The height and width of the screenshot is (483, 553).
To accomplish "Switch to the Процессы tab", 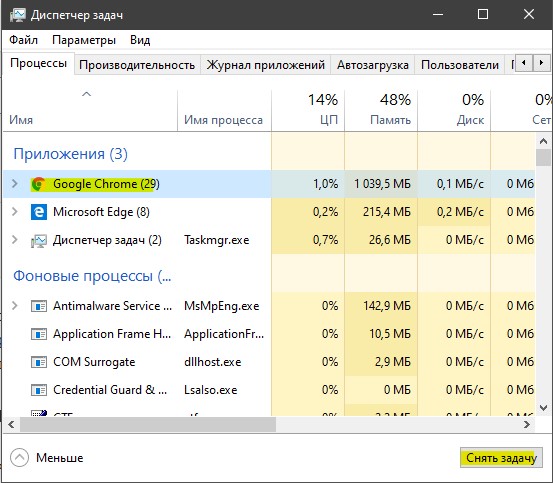I will (38, 63).
